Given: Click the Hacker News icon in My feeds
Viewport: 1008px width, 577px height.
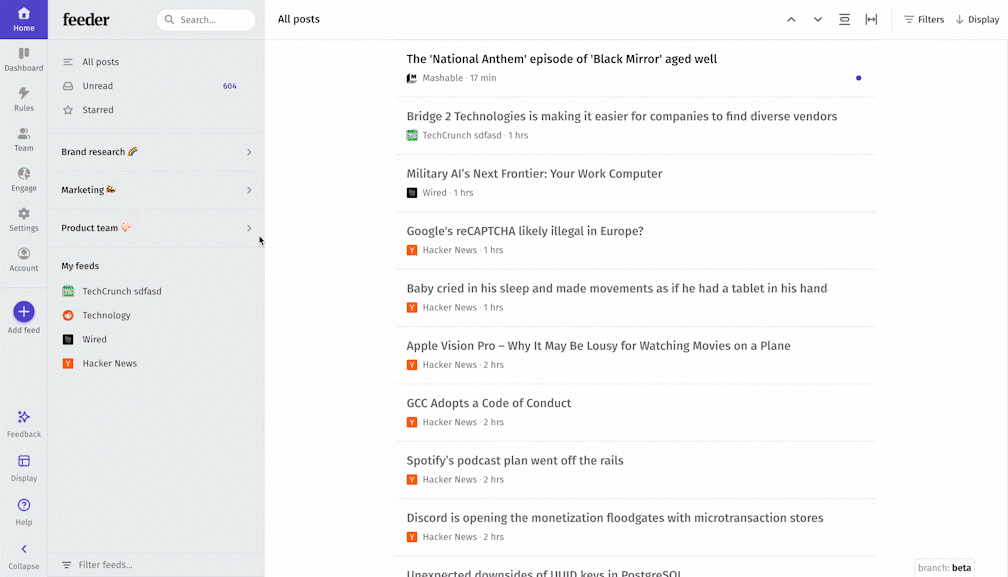Looking at the screenshot, I should click(x=68, y=364).
